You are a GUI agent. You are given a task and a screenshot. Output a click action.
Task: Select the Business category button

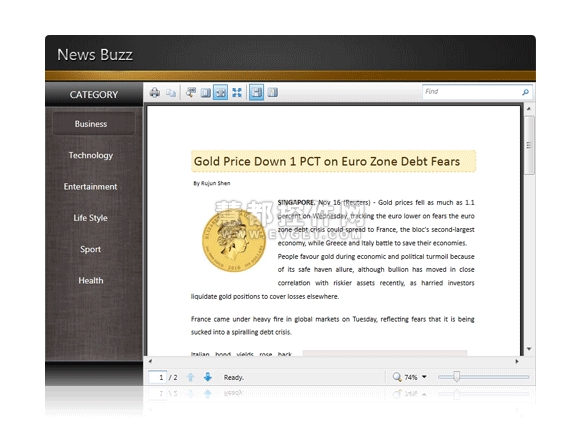pyautogui.click(x=94, y=124)
